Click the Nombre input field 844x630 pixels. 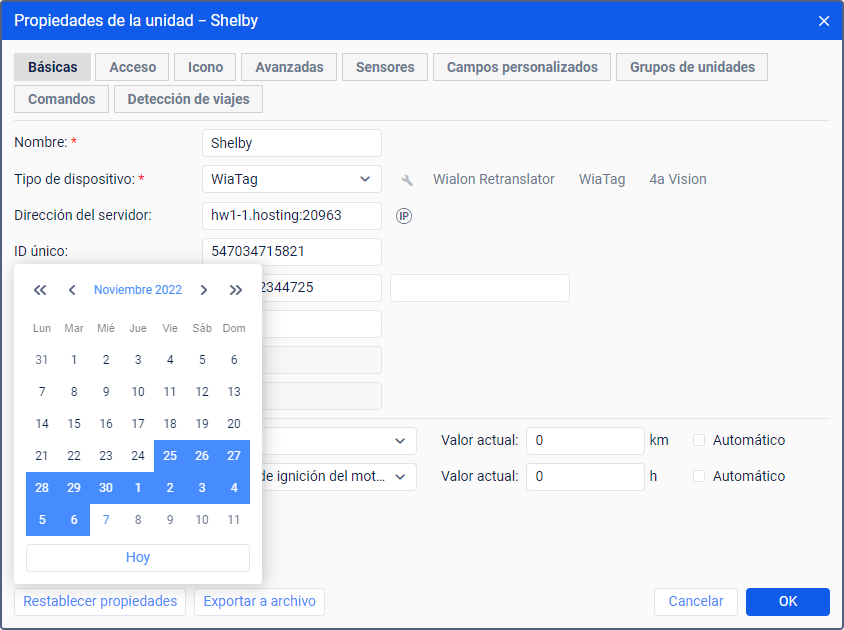[x=291, y=143]
